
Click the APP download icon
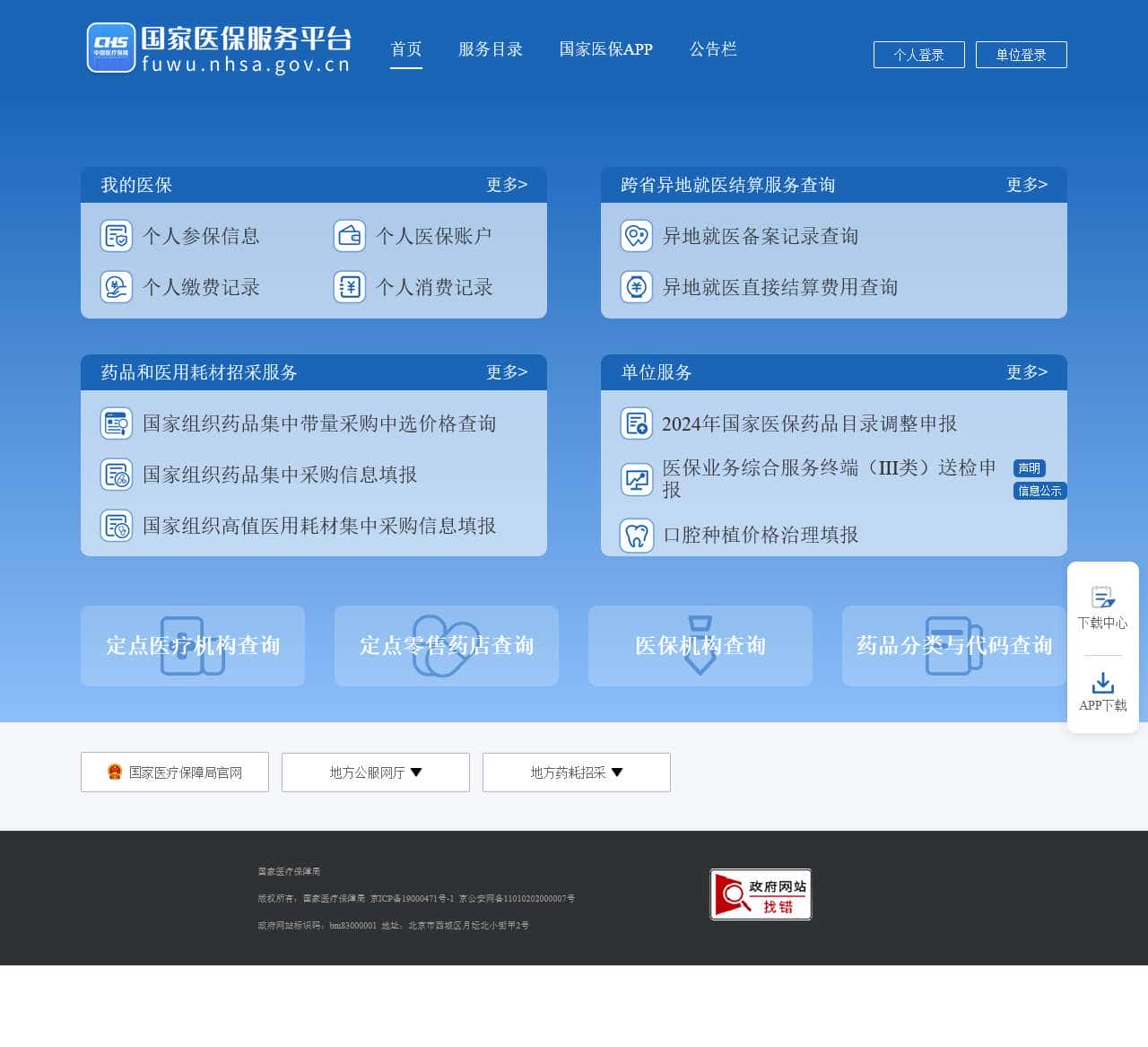(x=1102, y=684)
